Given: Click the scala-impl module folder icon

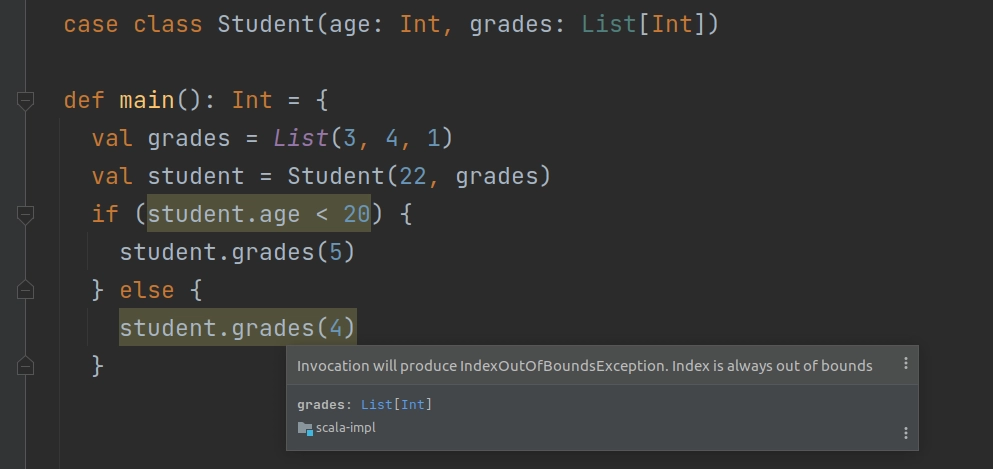Looking at the screenshot, I should 305,428.
